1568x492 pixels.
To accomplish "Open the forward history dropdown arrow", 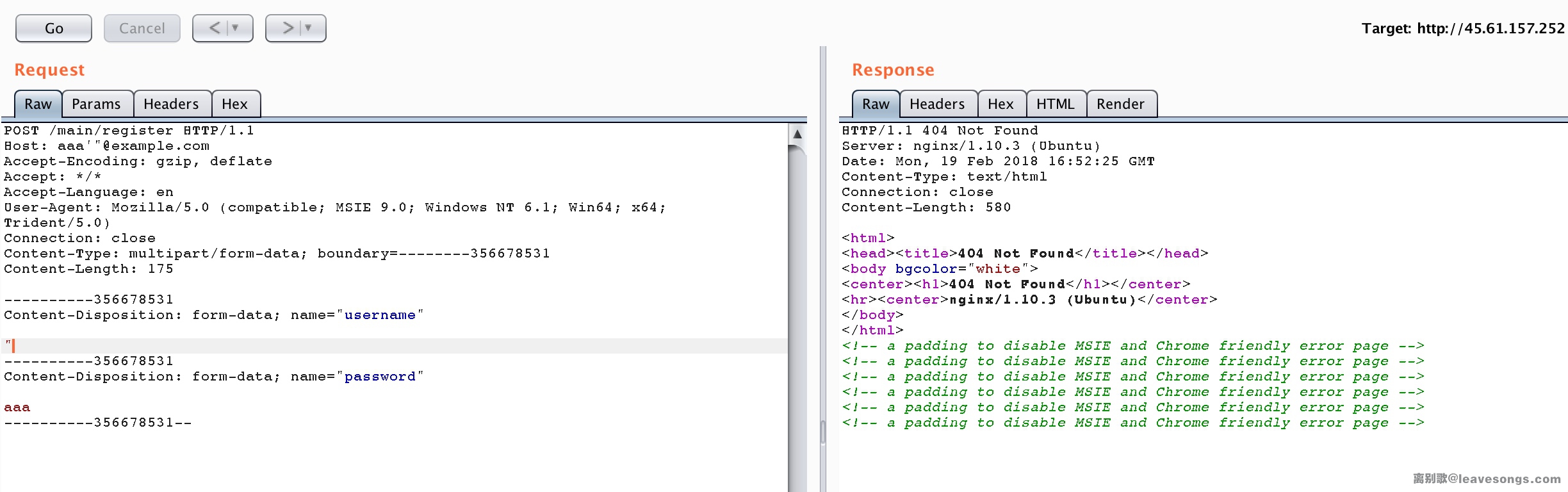I will [x=309, y=28].
